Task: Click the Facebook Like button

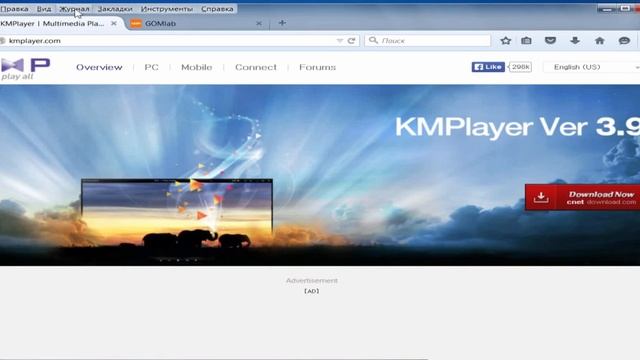Action: [x=488, y=67]
